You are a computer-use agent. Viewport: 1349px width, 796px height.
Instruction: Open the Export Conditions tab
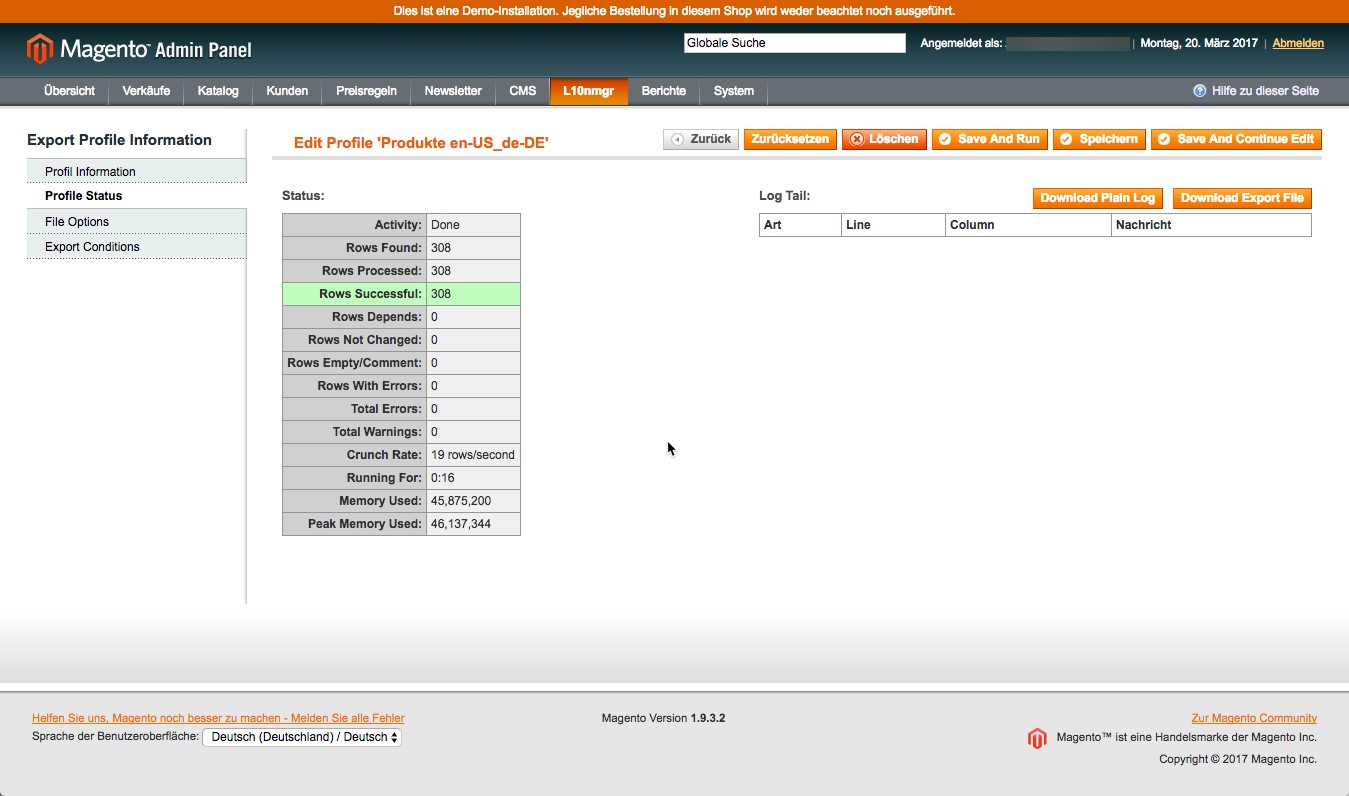tap(92, 247)
